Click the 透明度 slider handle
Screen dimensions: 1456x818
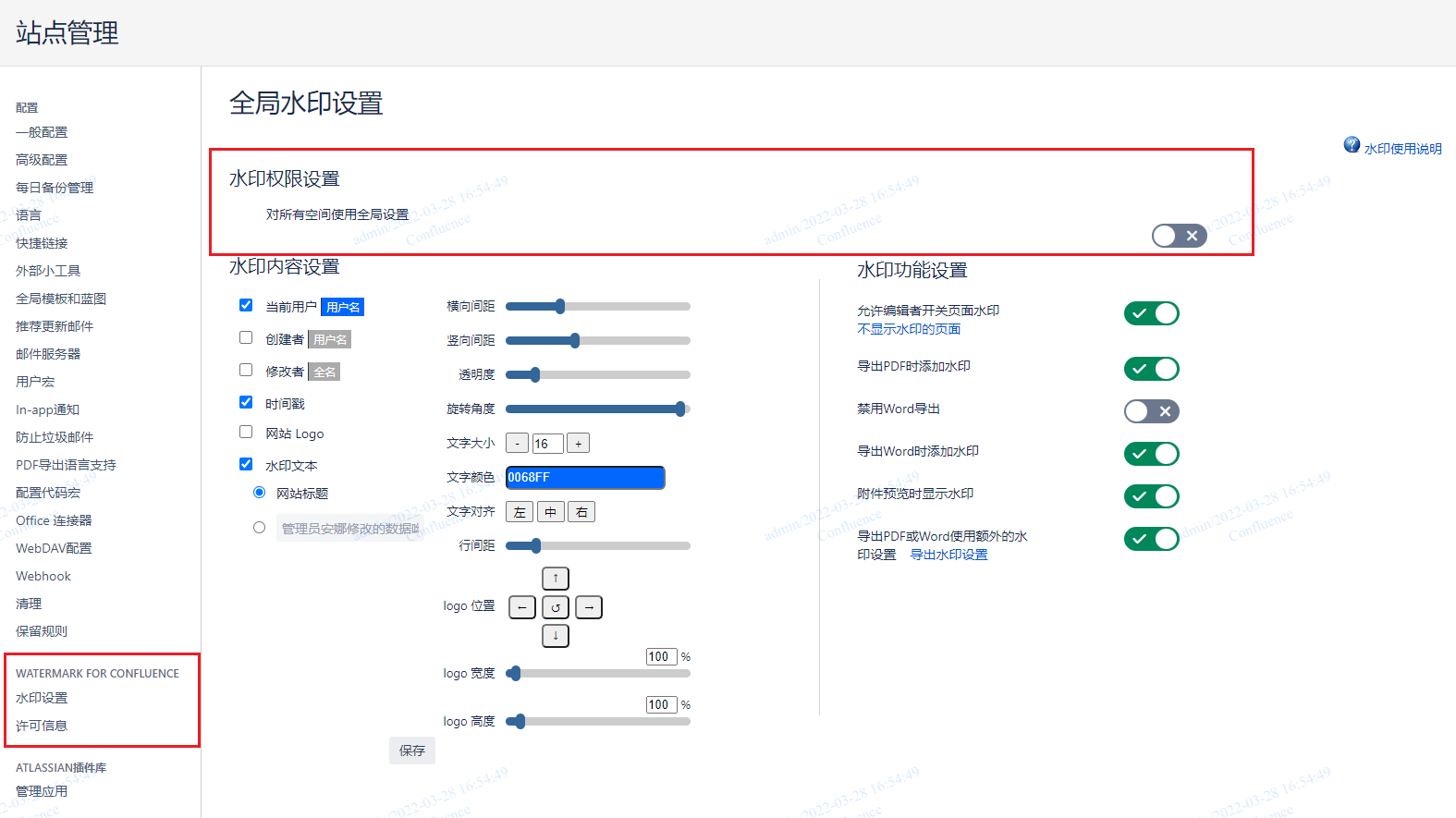click(534, 374)
